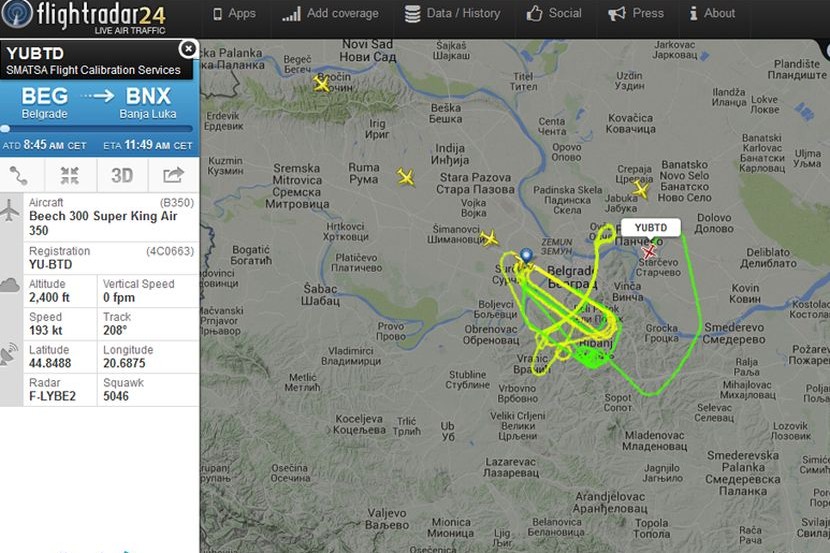The height and width of the screenshot is (553, 830).
Task: Click the blue Belgrade airport pin
Action: (x=526, y=257)
